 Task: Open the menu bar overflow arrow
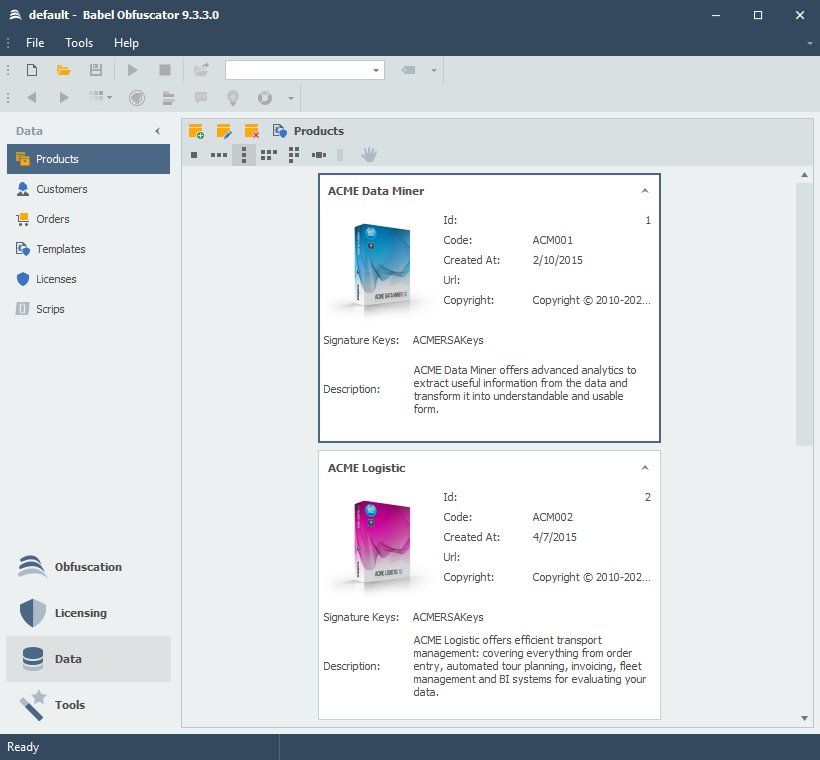(810, 43)
